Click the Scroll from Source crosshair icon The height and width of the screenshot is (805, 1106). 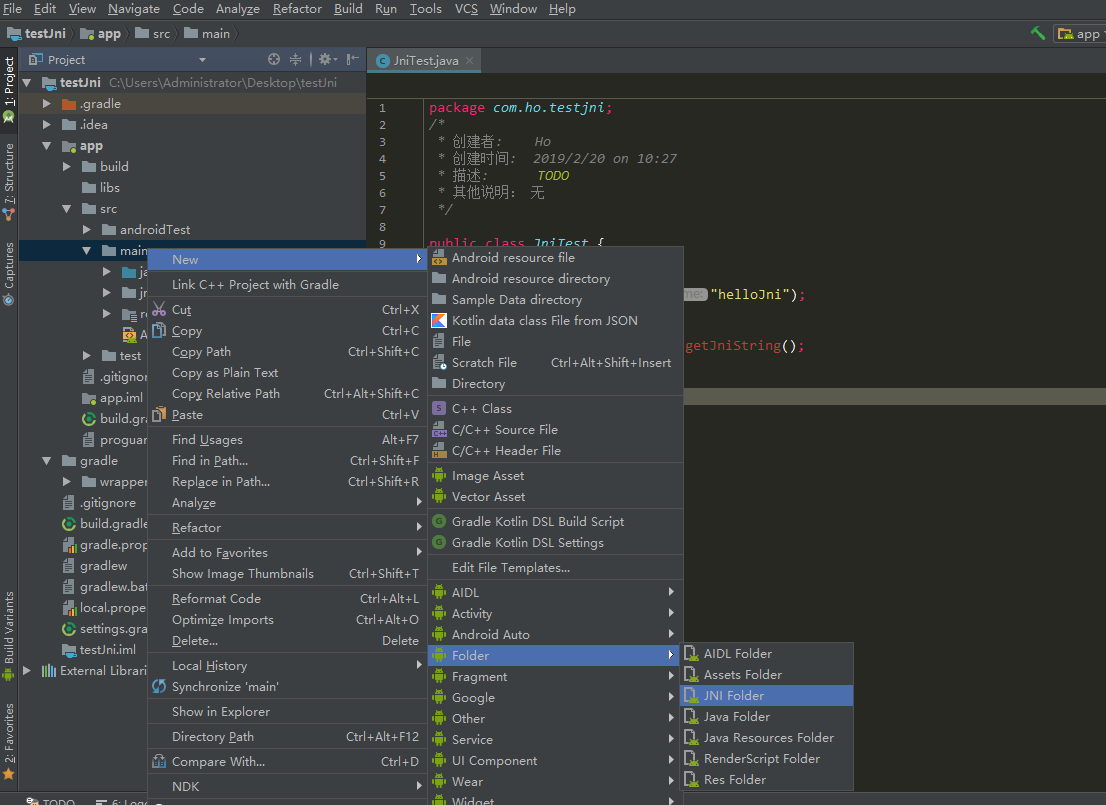click(274, 59)
